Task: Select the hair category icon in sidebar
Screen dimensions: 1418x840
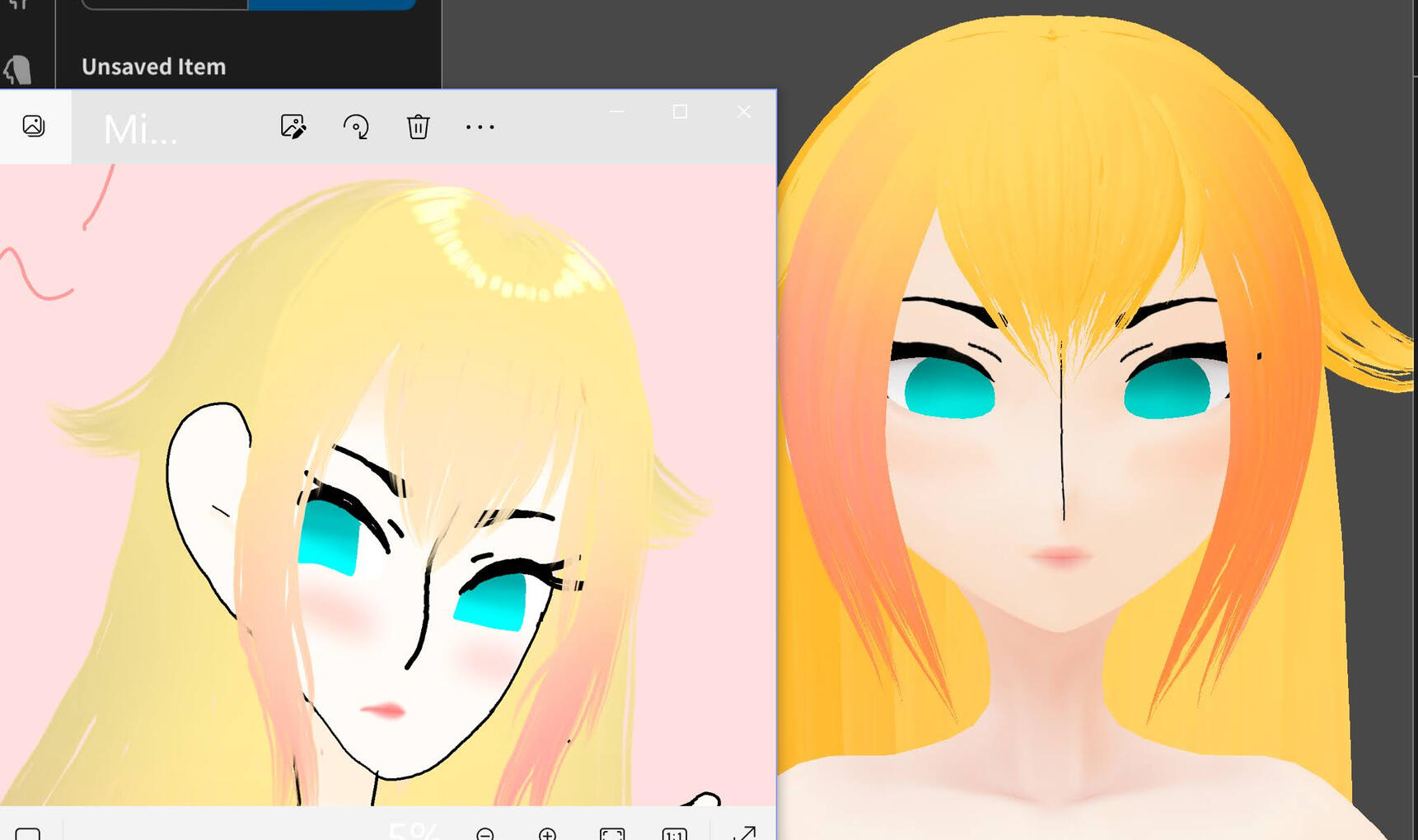Action: pos(18,69)
